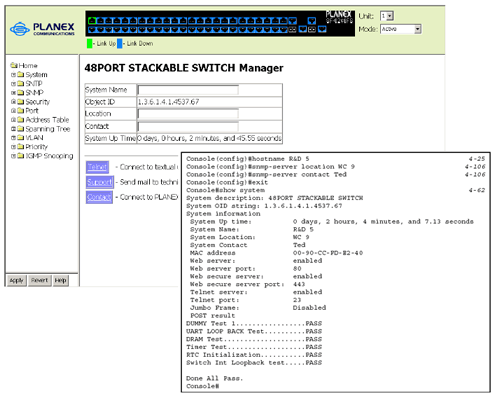The image size is (500, 400).
Task: Open the Unit dropdown
Action: click(387, 16)
